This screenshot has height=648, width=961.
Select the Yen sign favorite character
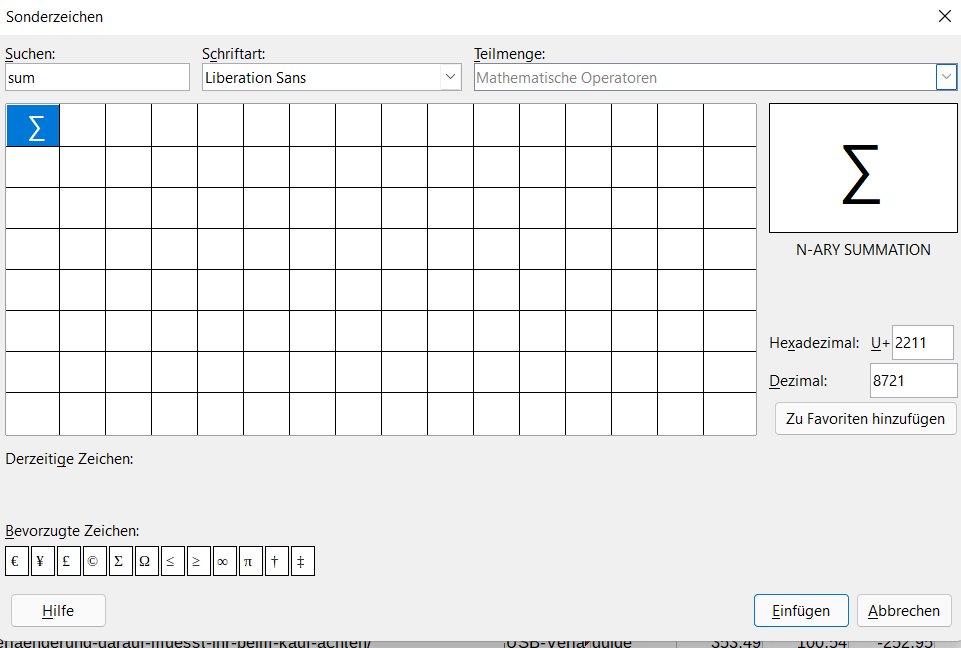(x=42, y=561)
